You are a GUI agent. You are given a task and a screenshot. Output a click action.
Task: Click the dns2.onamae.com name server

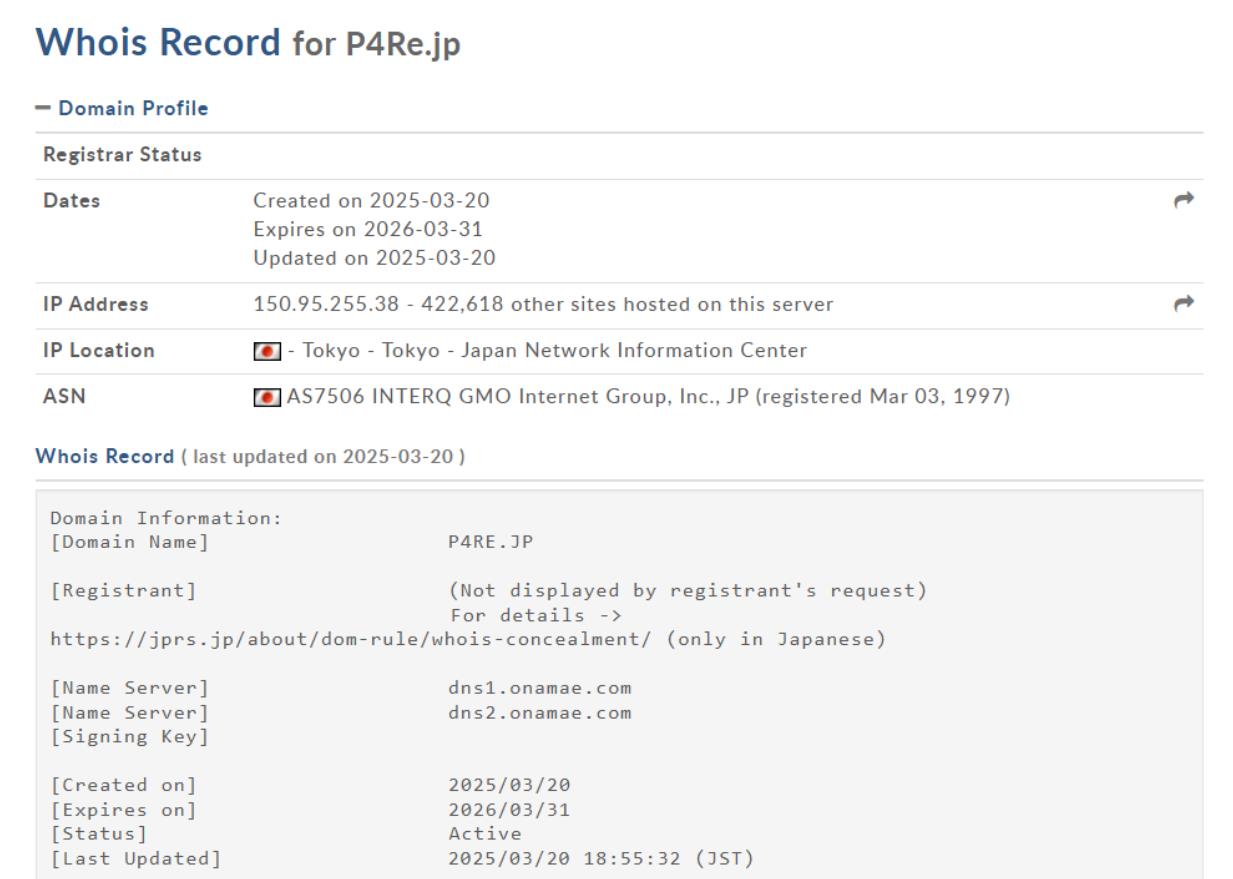[x=539, y=712]
